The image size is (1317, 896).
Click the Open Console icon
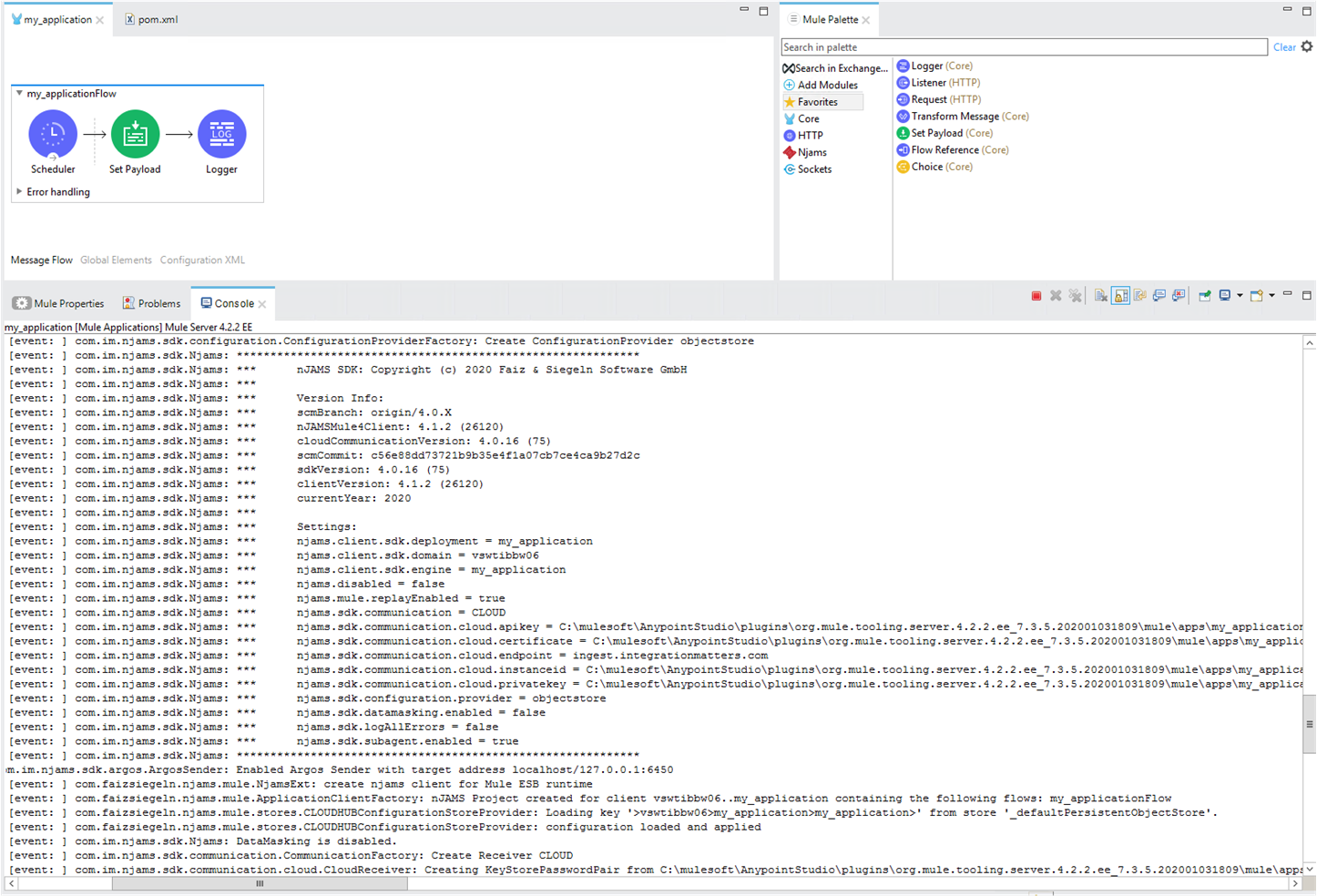[1257, 296]
